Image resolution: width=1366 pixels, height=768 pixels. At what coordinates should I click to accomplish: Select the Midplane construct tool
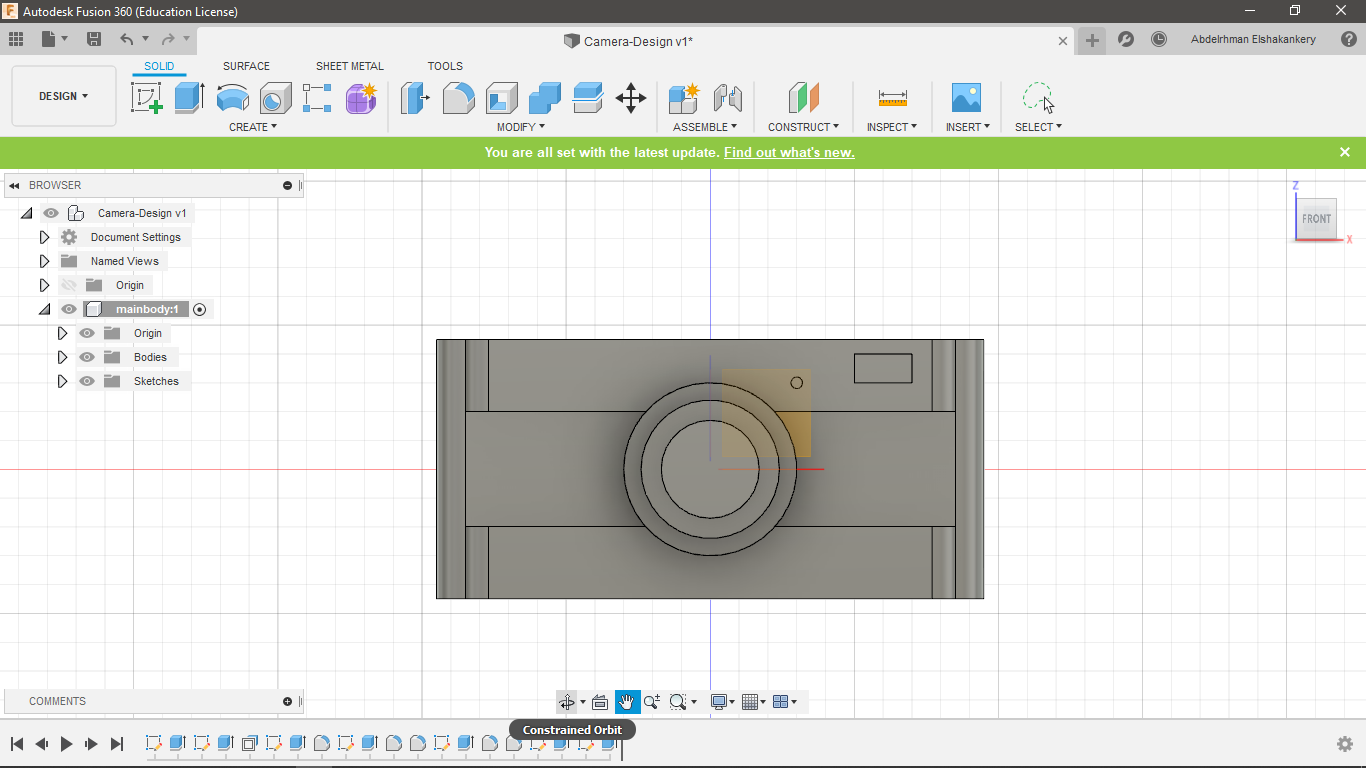coord(804,98)
